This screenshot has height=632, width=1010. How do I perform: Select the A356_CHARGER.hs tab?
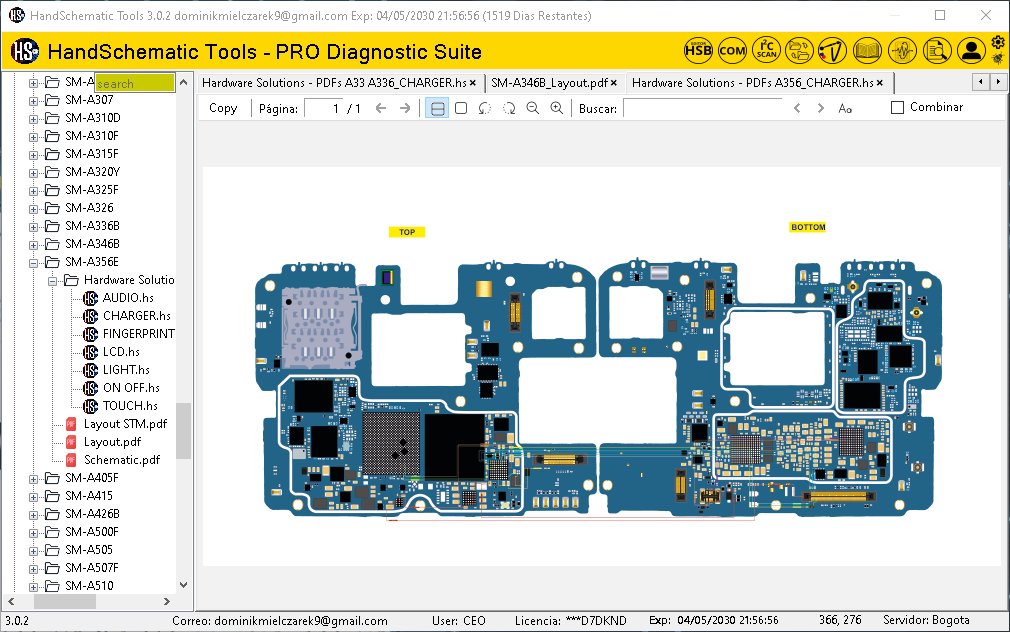tap(752, 82)
